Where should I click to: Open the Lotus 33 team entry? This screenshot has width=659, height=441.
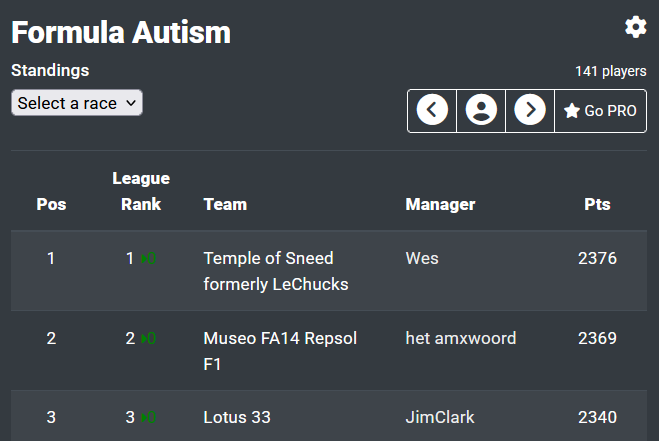coord(237,417)
